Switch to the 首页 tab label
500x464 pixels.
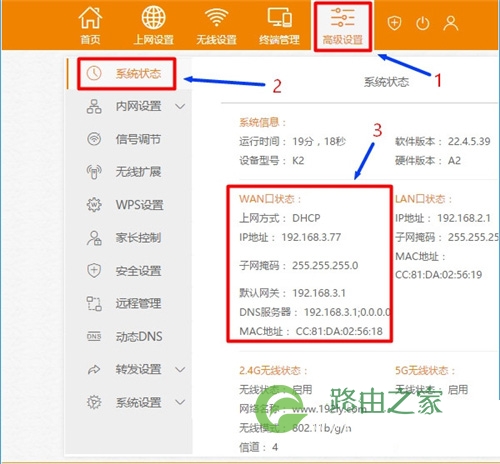[90, 40]
